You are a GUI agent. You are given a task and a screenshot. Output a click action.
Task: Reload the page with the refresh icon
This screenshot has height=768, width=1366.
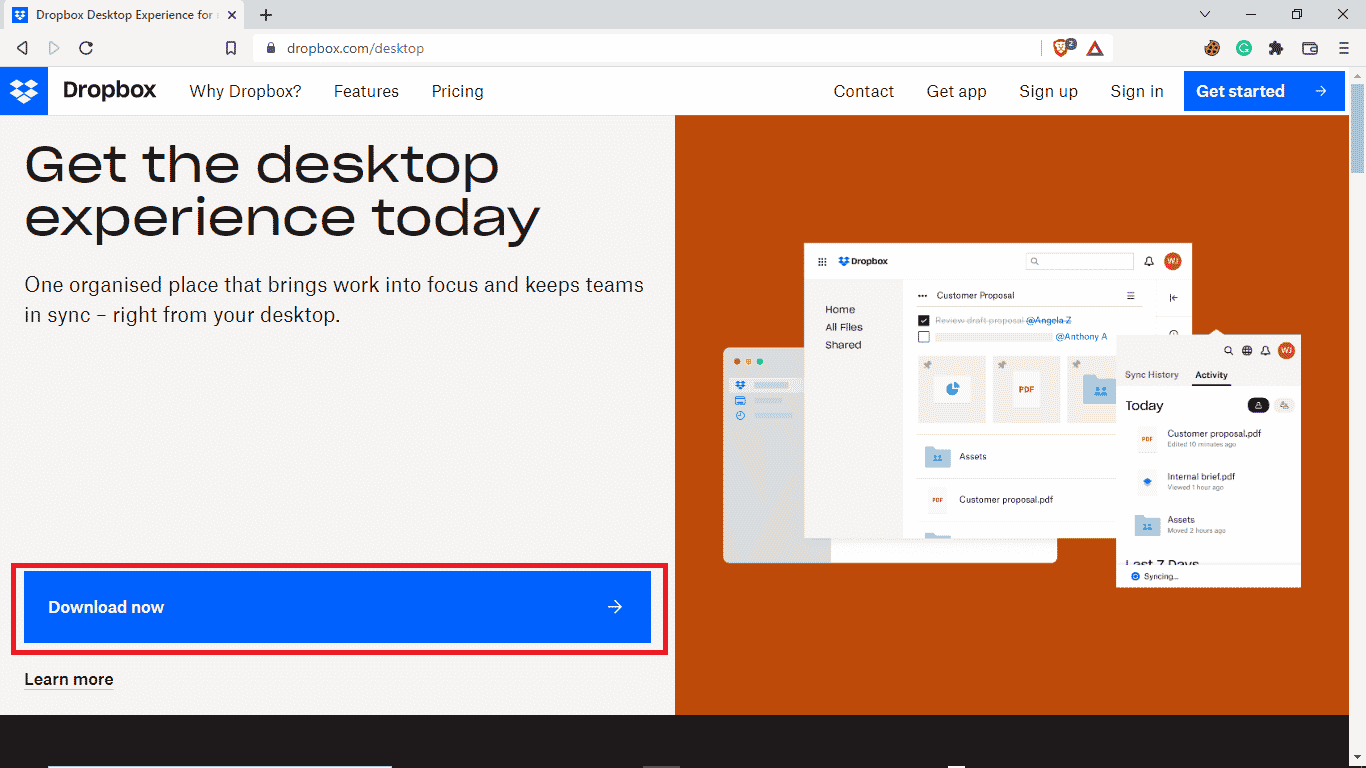point(86,48)
